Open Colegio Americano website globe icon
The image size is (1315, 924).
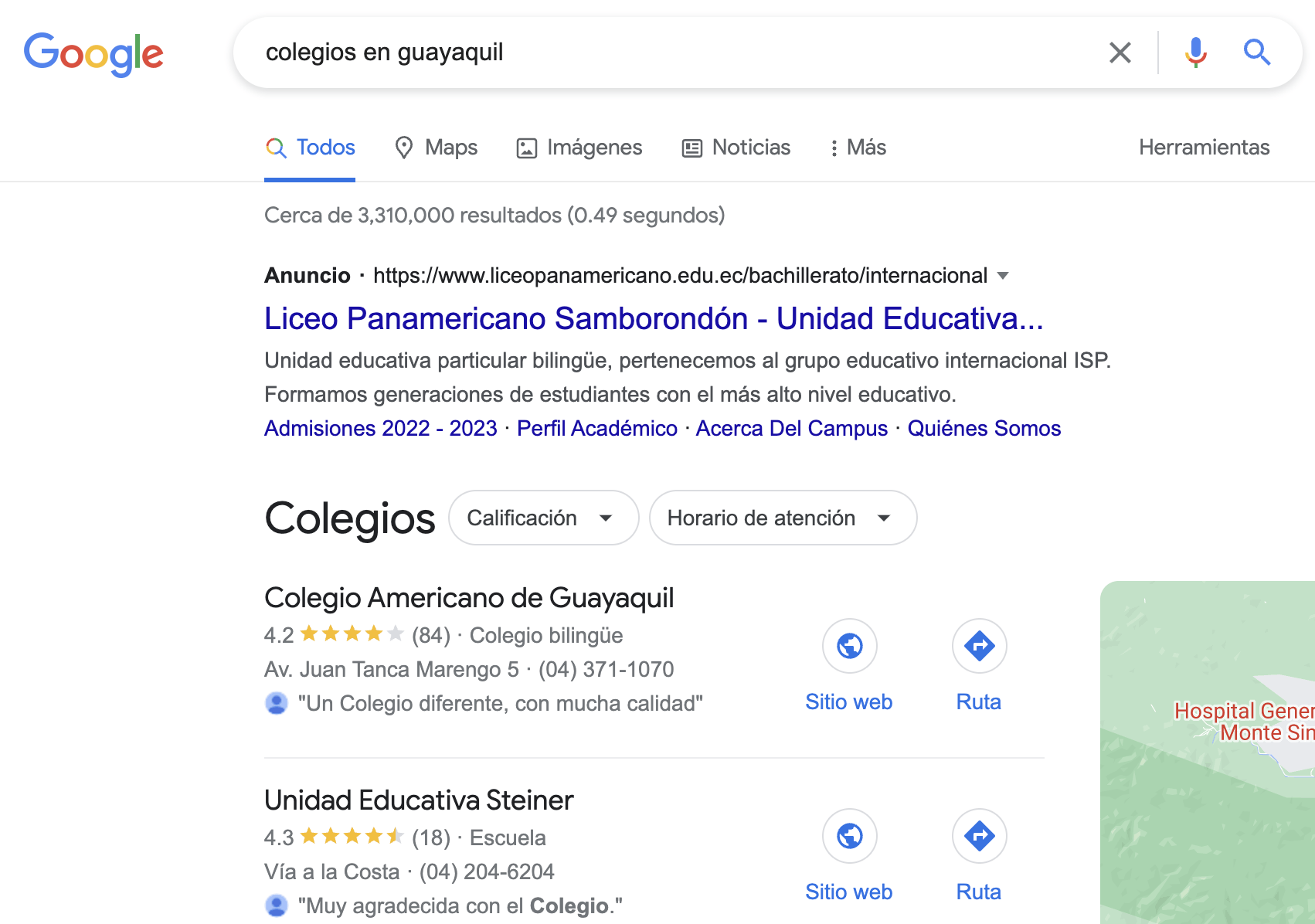click(x=849, y=646)
